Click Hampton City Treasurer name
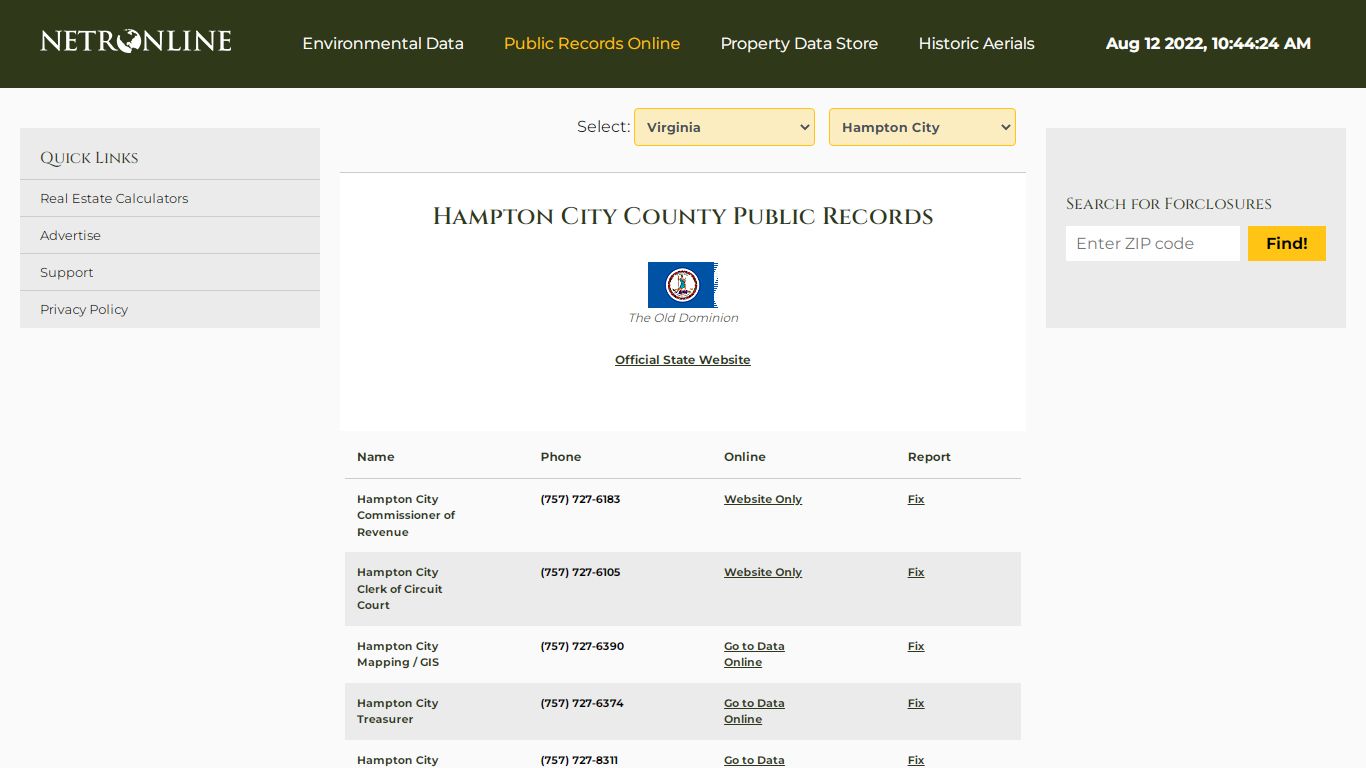This screenshot has width=1366, height=768. coord(398,711)
